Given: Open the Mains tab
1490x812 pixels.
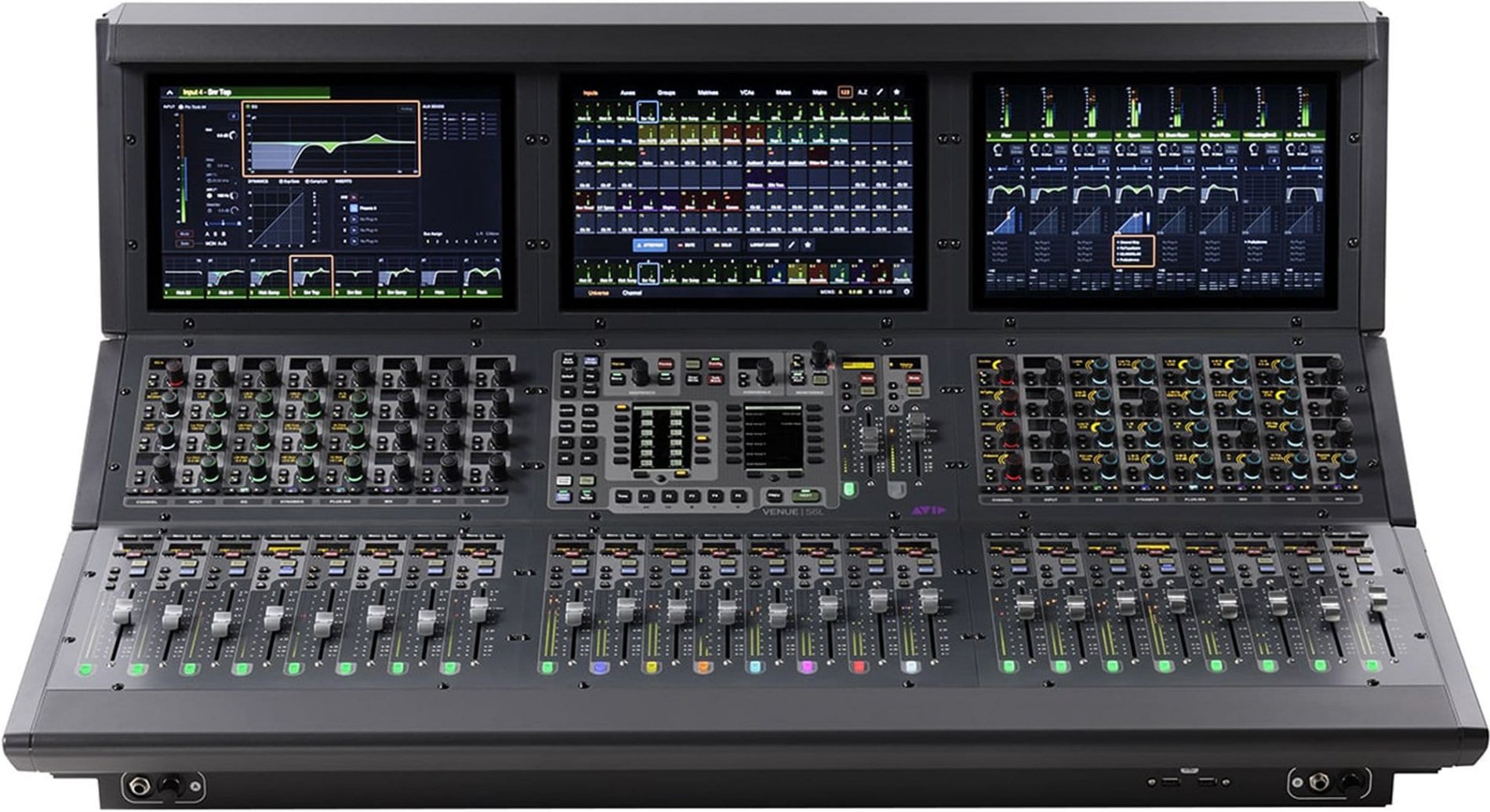Looking at the screenshot, I should point(819,92).
